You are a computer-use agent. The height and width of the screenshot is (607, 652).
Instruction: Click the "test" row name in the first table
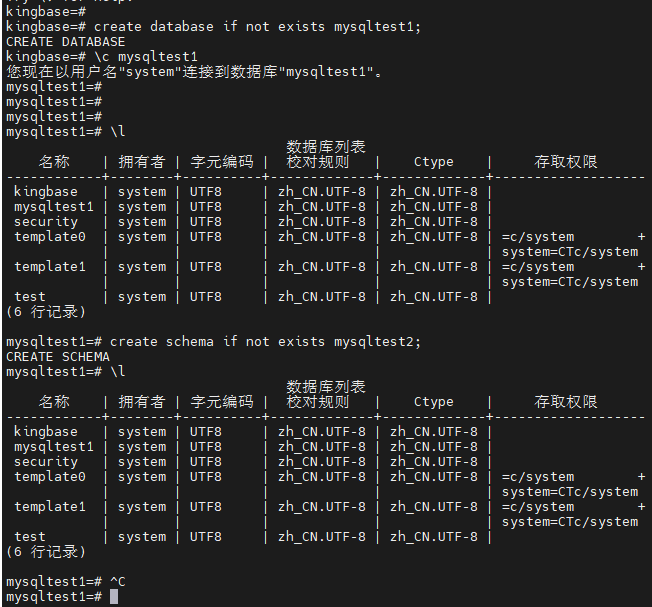pyautogui.click(x=30, y=297)
